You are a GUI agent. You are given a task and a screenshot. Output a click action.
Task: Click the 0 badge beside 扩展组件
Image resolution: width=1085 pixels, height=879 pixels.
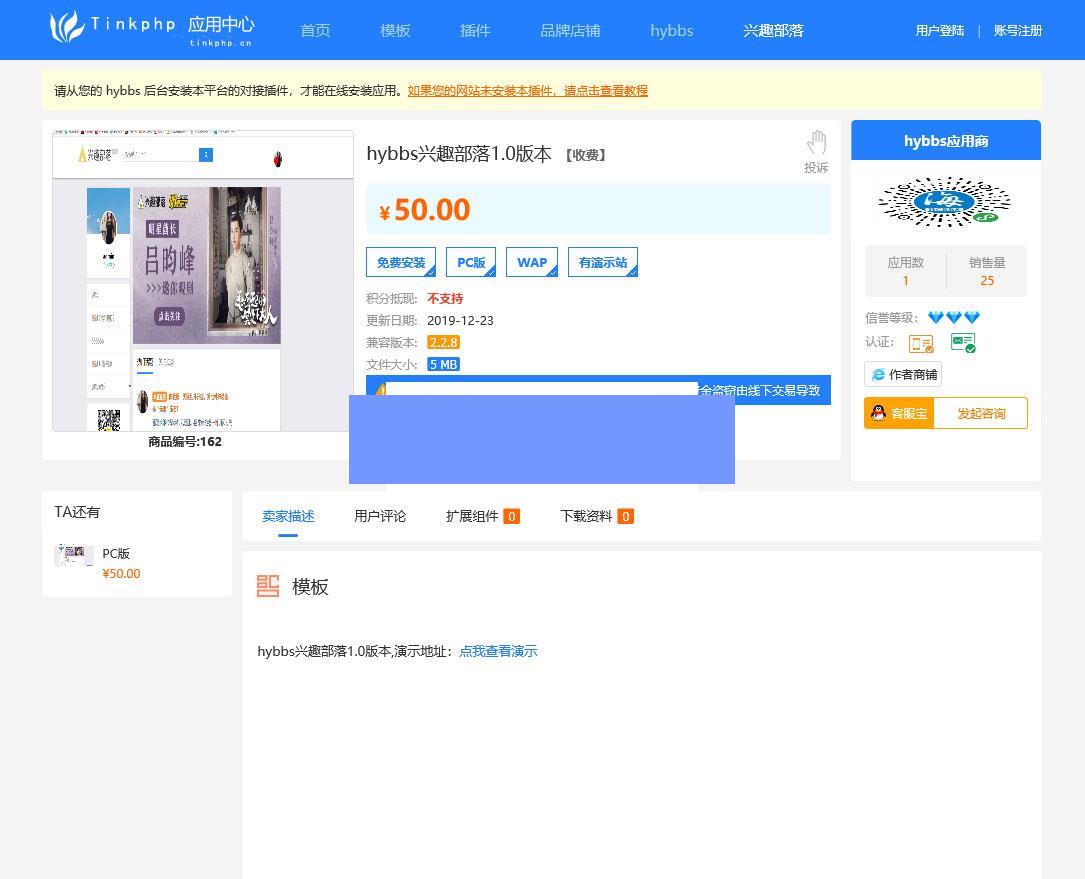click(511, 516)
